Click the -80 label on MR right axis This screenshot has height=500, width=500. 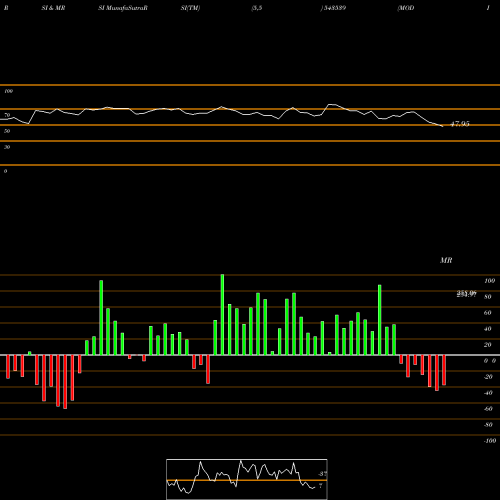pyautogui.click(x=488, y=425)
